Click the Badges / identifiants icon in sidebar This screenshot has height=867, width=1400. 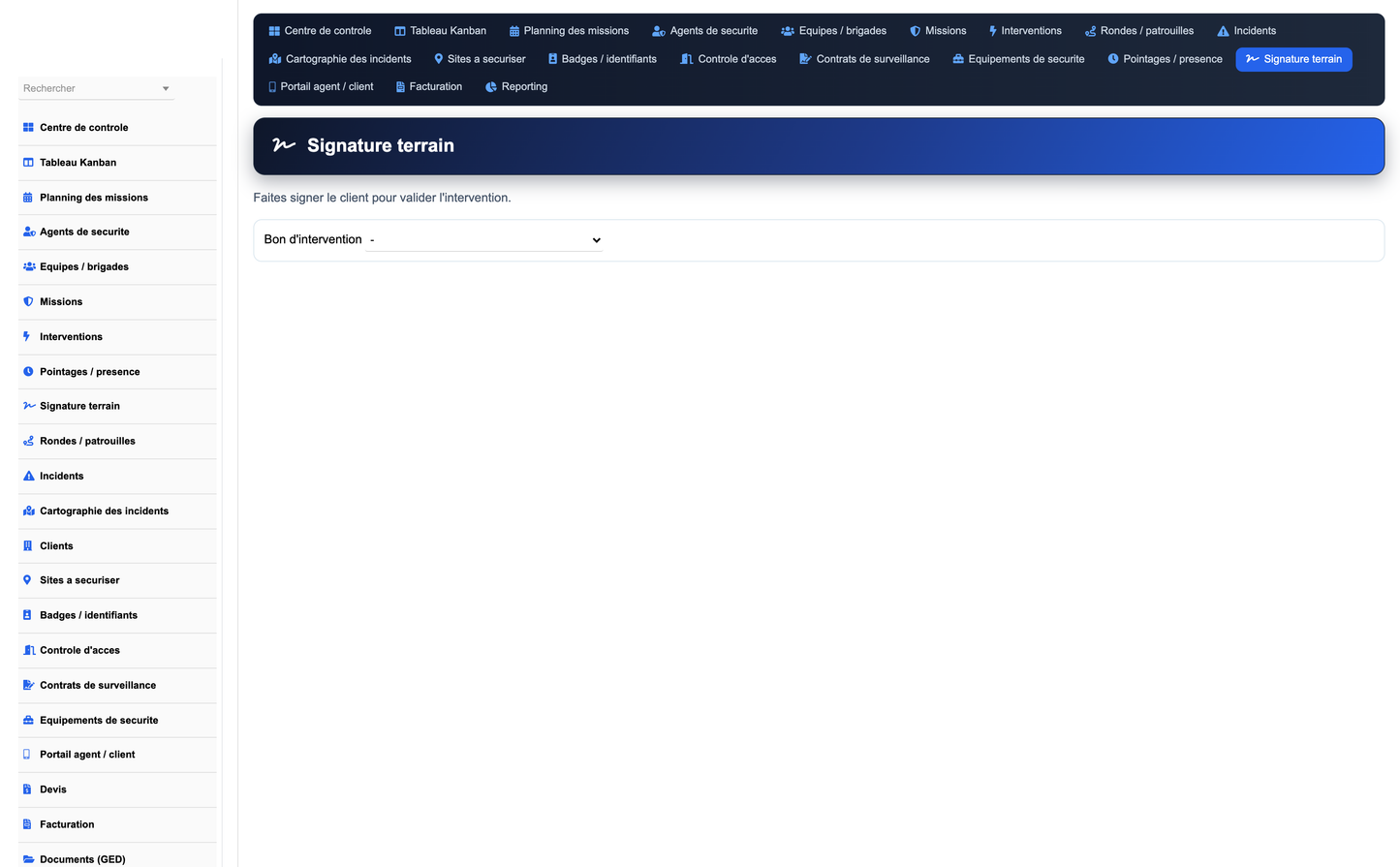click(x=27, y=615)
